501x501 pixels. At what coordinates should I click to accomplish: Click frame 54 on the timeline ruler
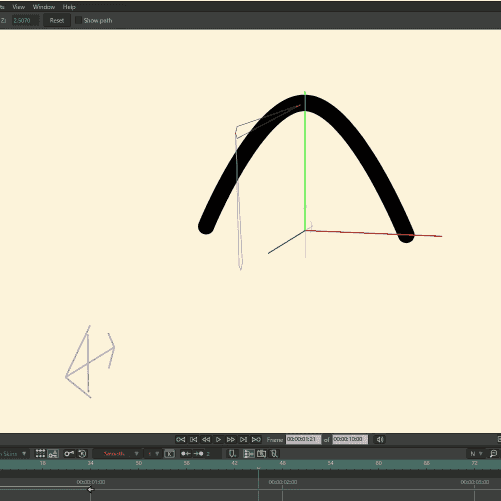(x=330, y=463)
